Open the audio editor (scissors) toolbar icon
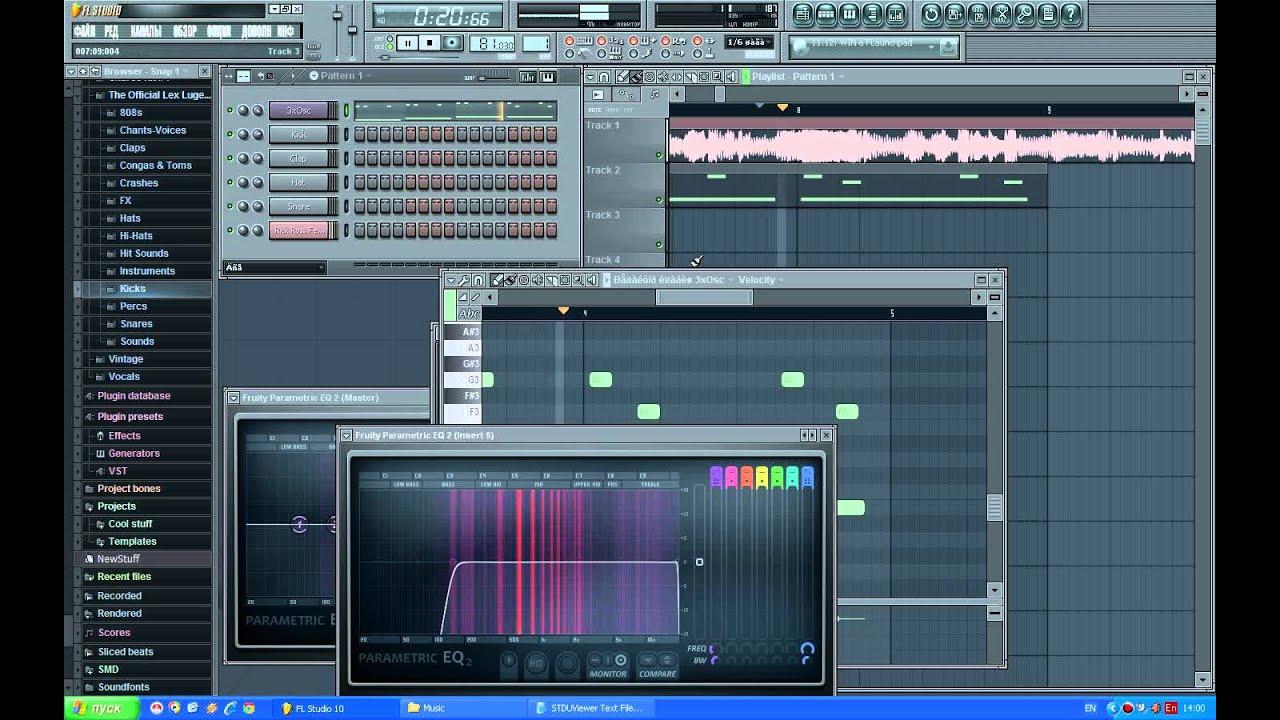This screenshot has width=1280, height=720. point(1002,14)
